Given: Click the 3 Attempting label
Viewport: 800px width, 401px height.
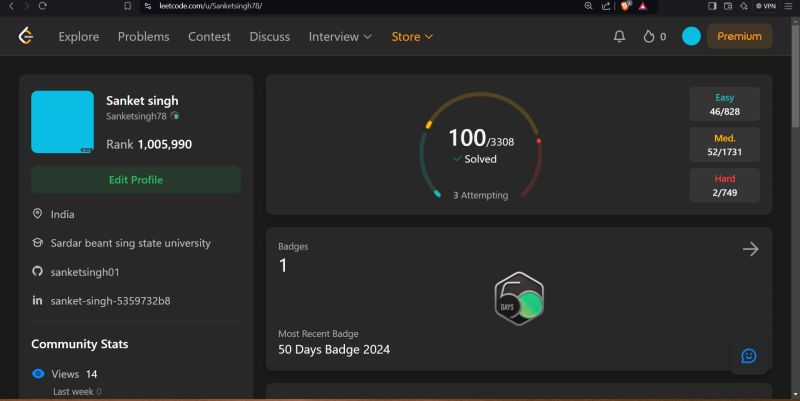Looking at the screenshot, I should 481,195.
